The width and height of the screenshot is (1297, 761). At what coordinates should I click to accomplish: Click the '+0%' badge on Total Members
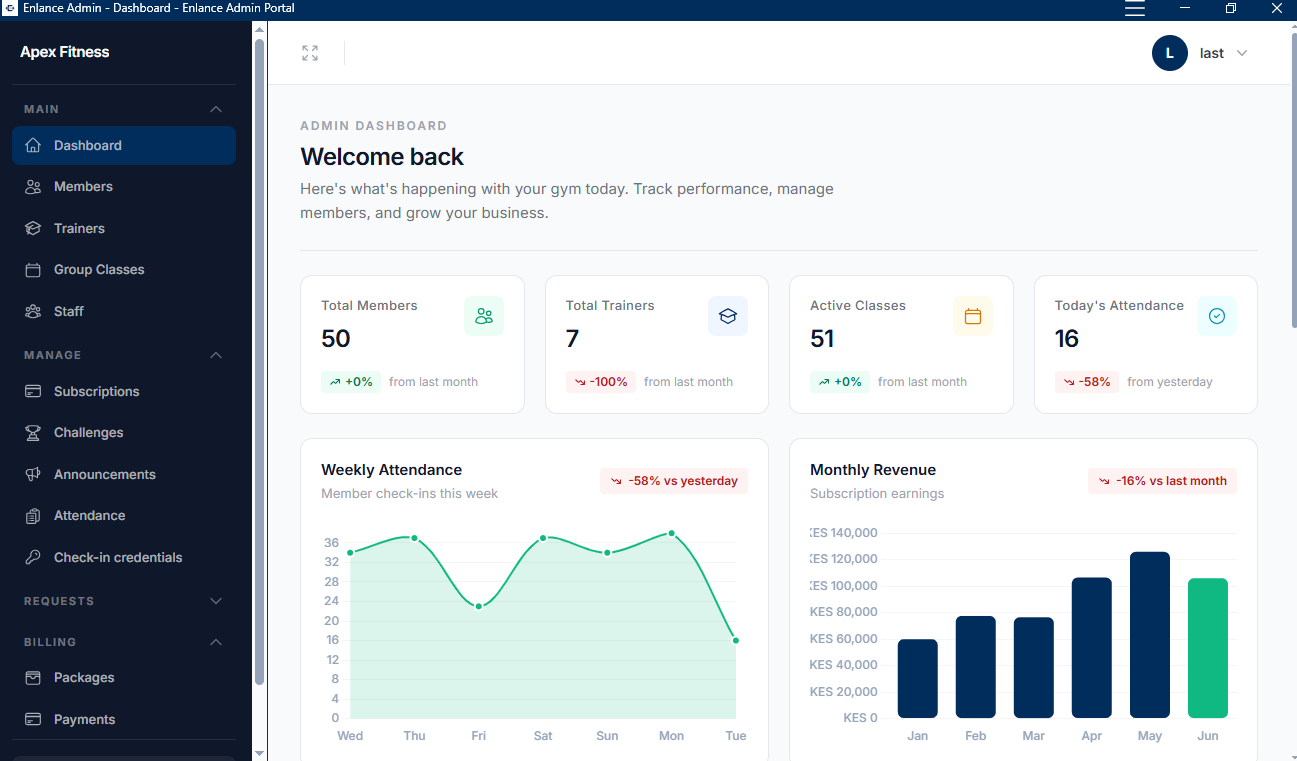(x=351, y=382)
